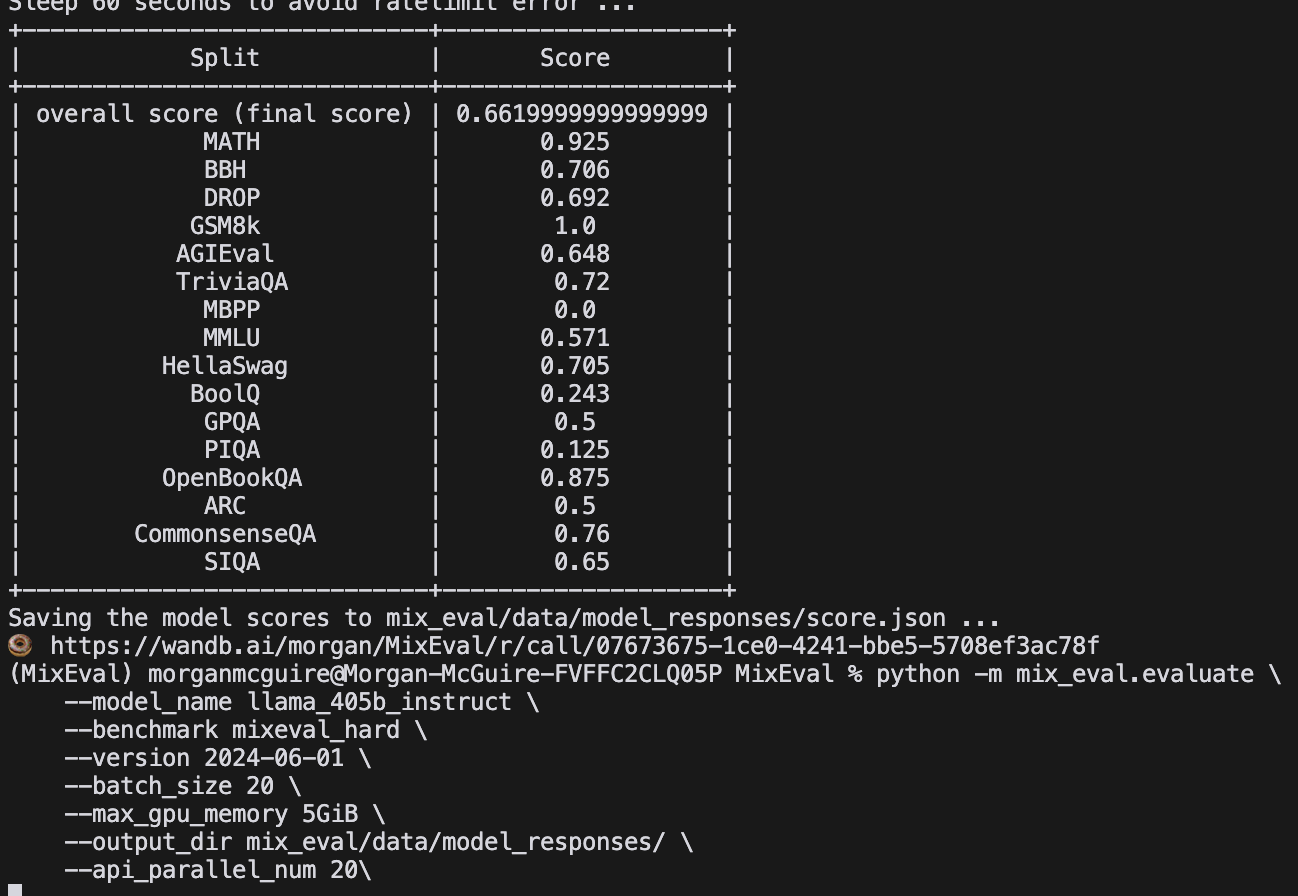Click the terminal cursor block at the bottom
The image size is (1298, 896).
point(15,889)
